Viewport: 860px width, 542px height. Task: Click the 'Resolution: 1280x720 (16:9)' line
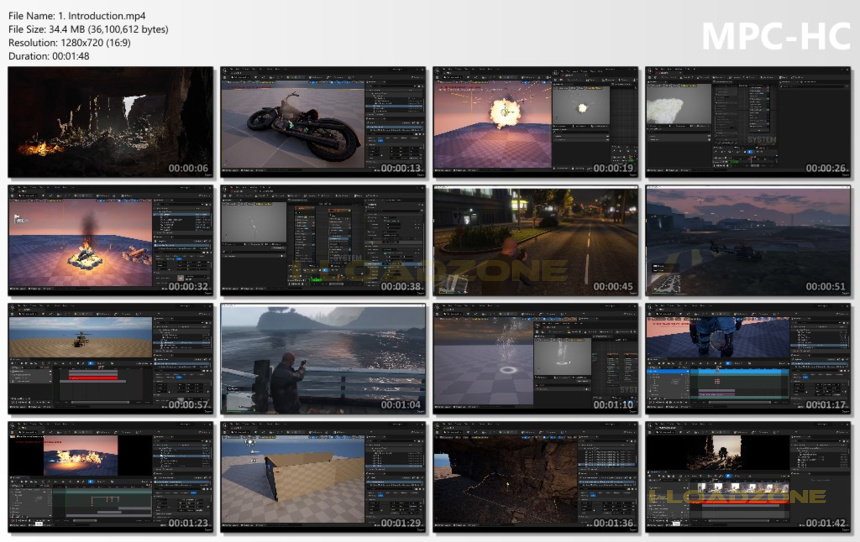(x=69, y=42)
